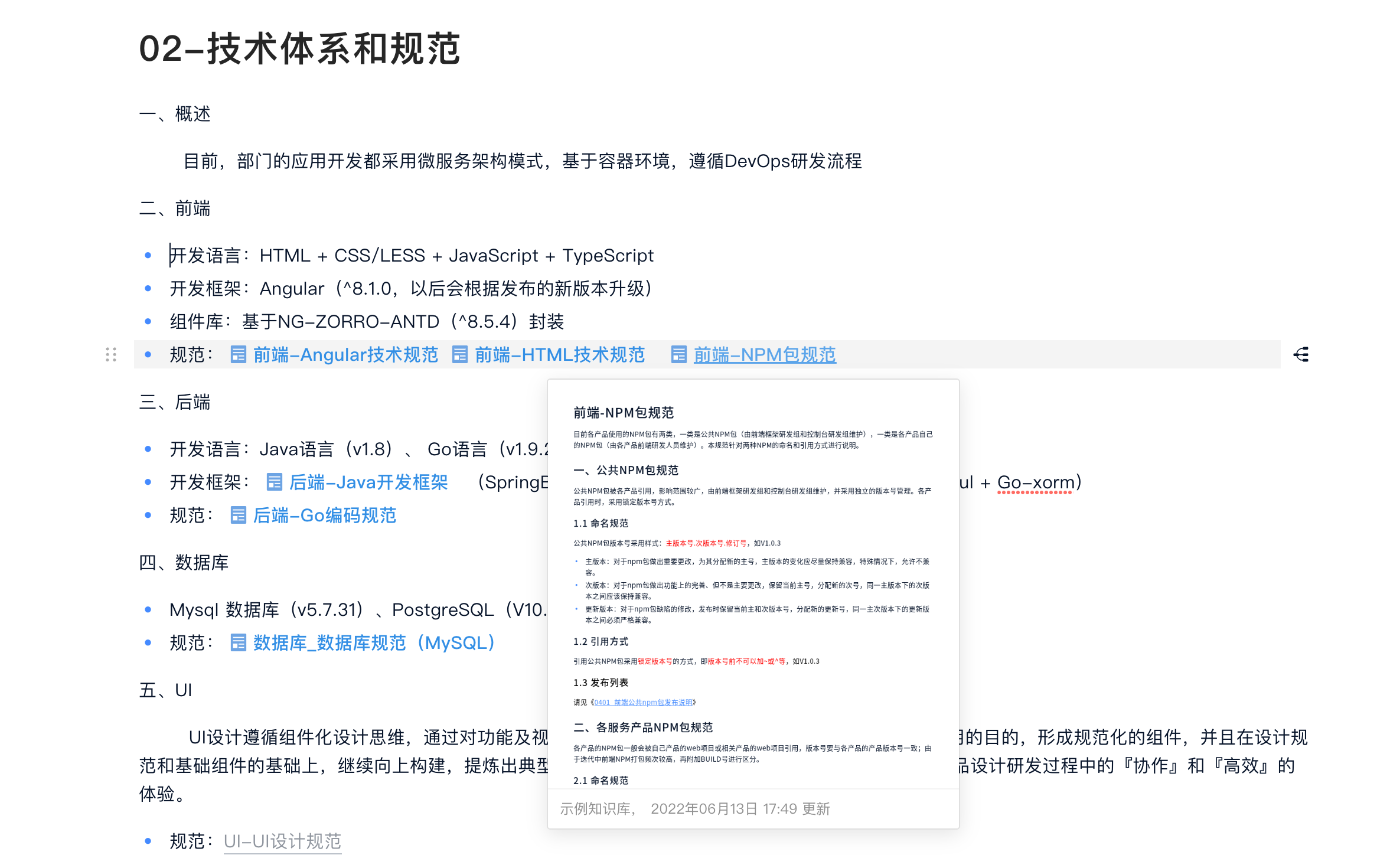Open the 后端–Java开发框架 link
The image size is (1377, 868).
coord(368,482)
